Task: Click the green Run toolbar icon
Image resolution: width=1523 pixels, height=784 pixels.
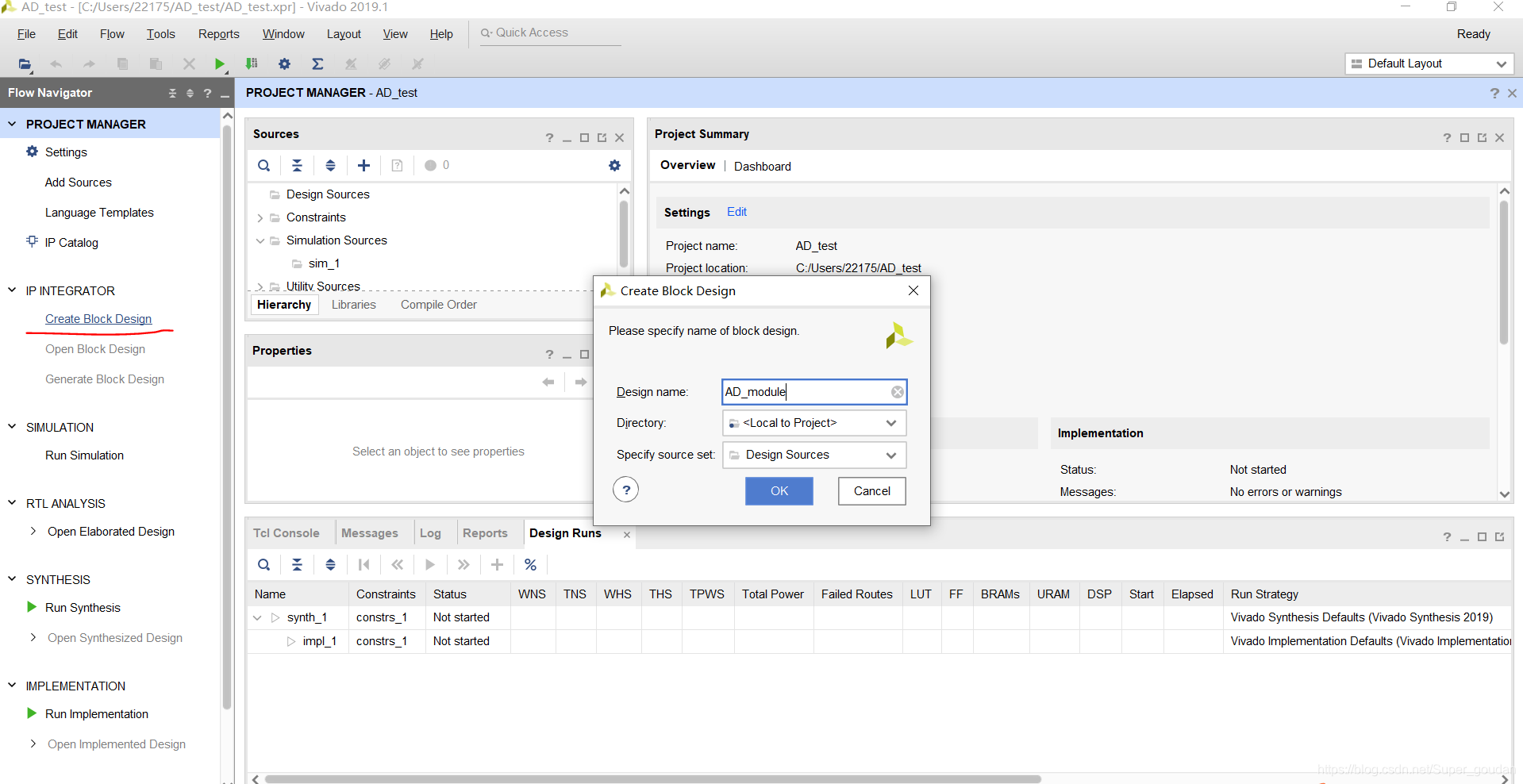Action: click(x=220, y=64)
